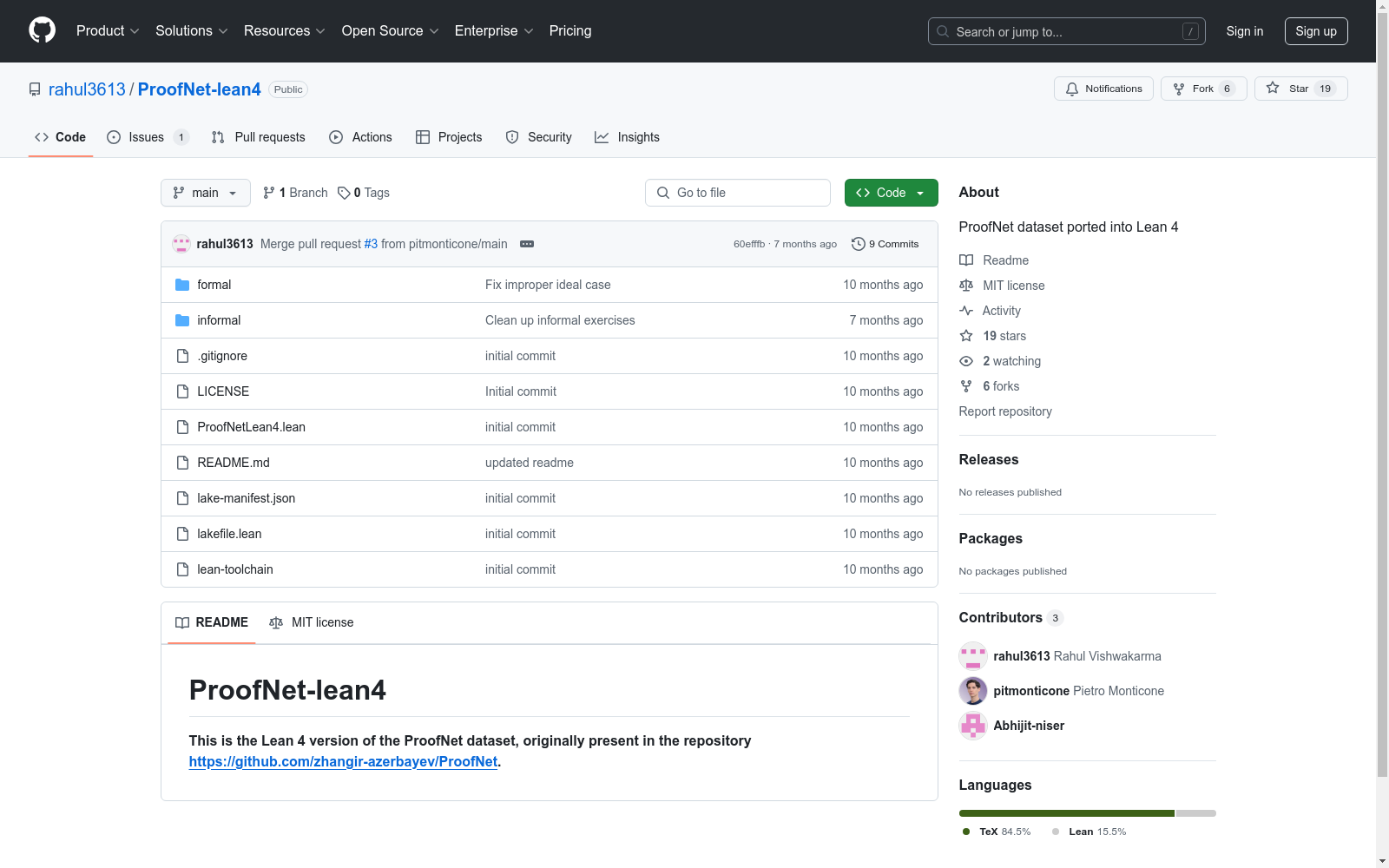The width and height of the screenshot is (1389, 868).
Task: Open the main branch selector dropdown
Action: coord(206,193)
